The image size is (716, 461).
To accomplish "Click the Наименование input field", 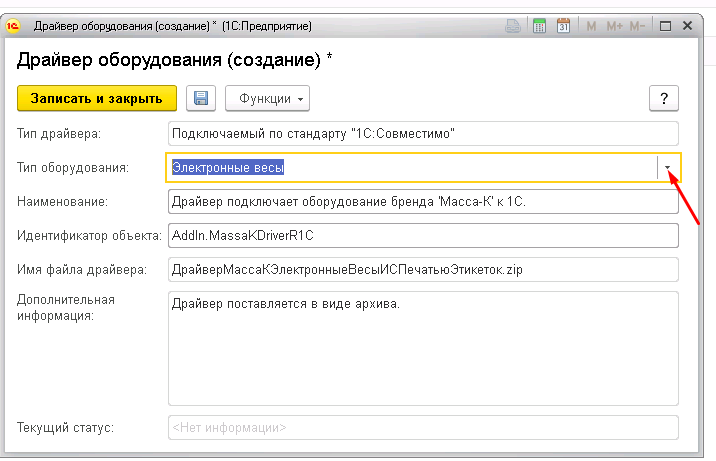I will (x=423, y=201).
